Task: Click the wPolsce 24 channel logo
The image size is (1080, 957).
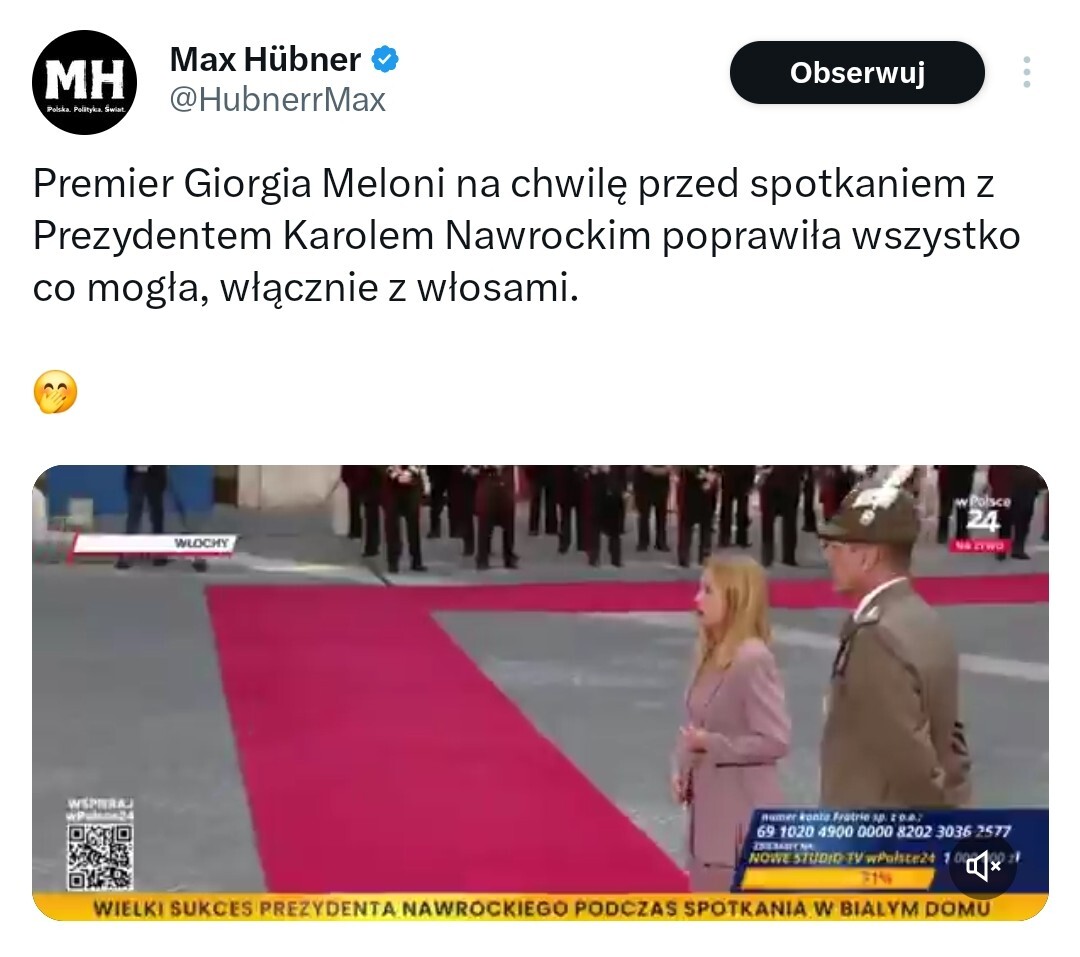Action: (983, 515)
